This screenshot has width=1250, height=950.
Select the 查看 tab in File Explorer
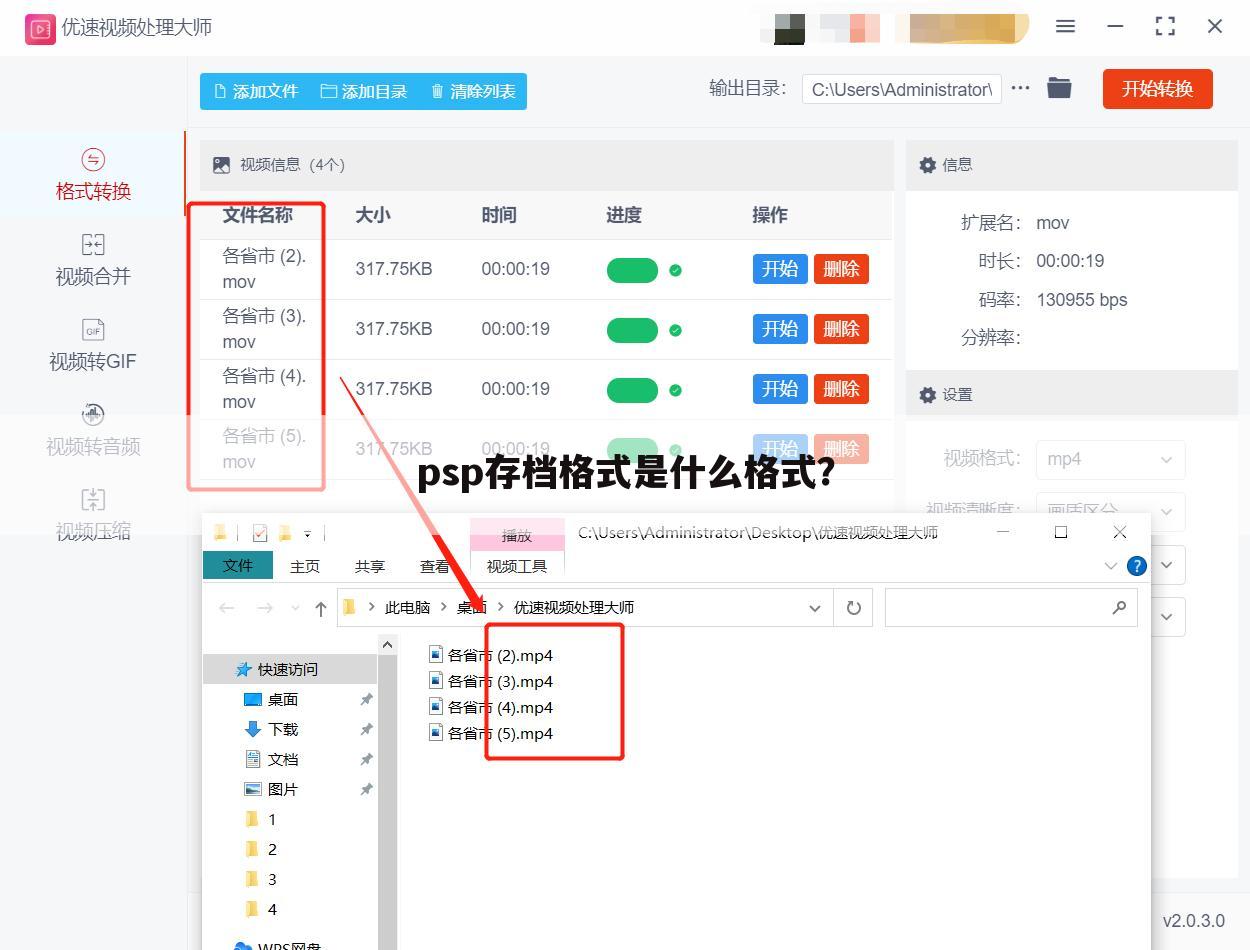coord(435,566)
